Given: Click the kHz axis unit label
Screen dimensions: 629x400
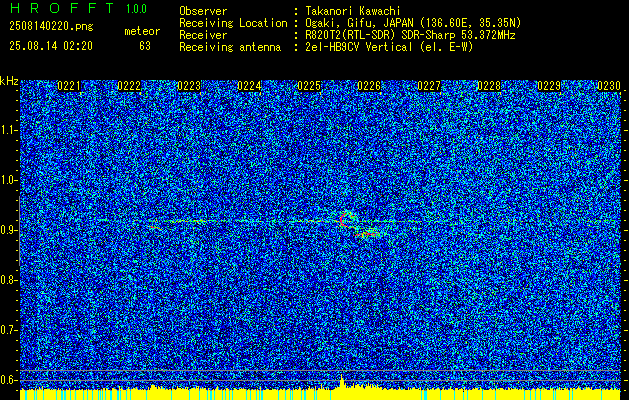Looking at the screenshot, I should pyautogui.click(x=9, y=81).
